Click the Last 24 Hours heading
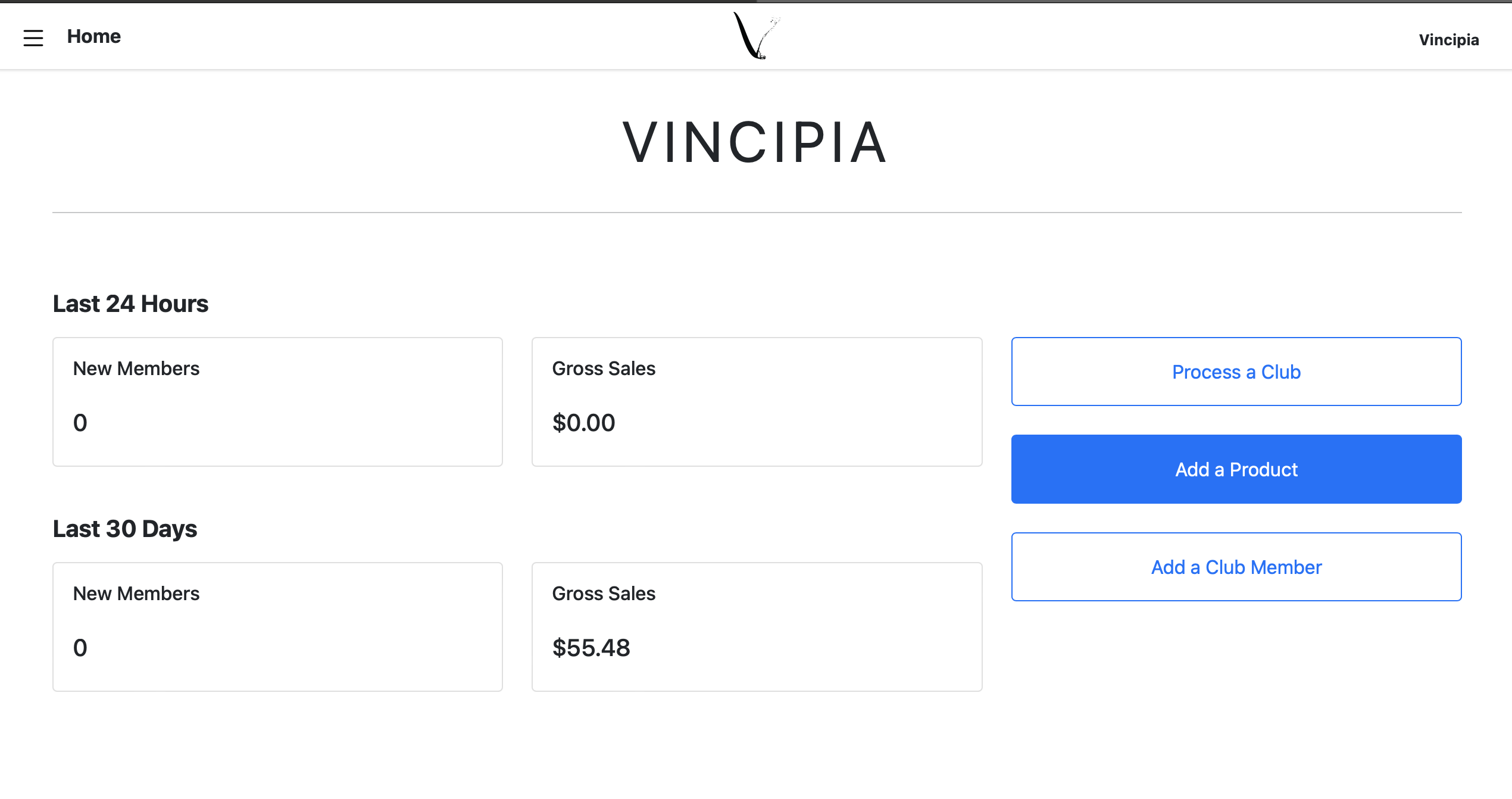1512x799 pixels. (130, 304)
